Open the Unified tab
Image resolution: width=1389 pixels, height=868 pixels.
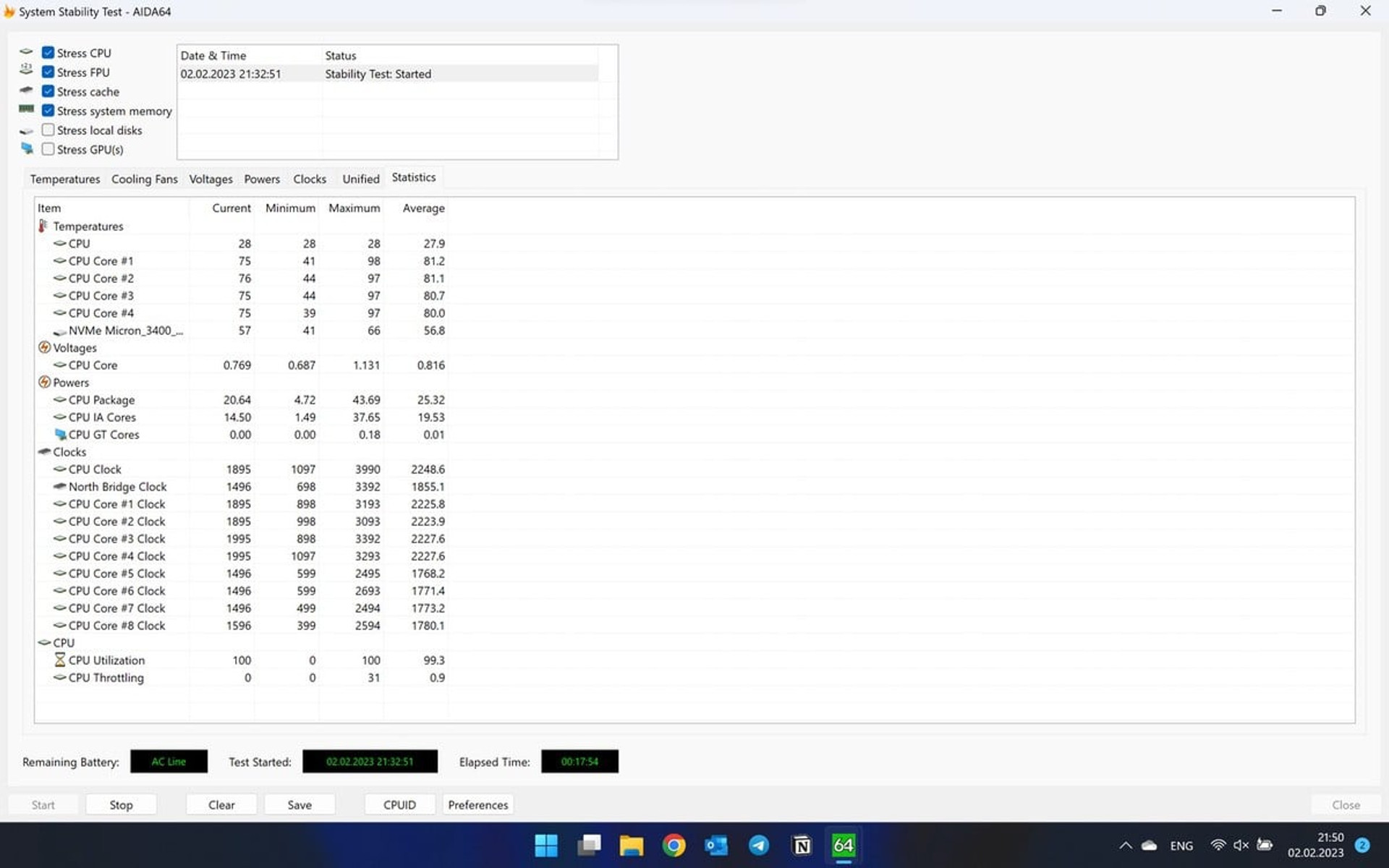coord(361,179)
